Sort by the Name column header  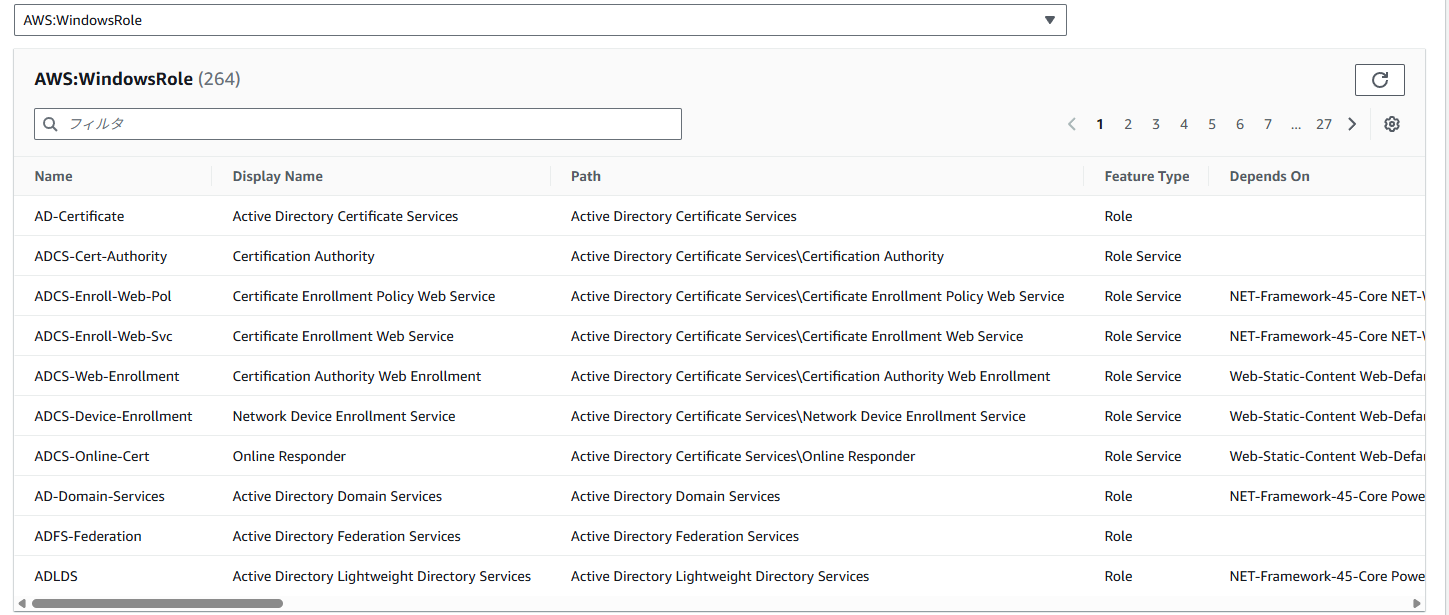point(54,176)
